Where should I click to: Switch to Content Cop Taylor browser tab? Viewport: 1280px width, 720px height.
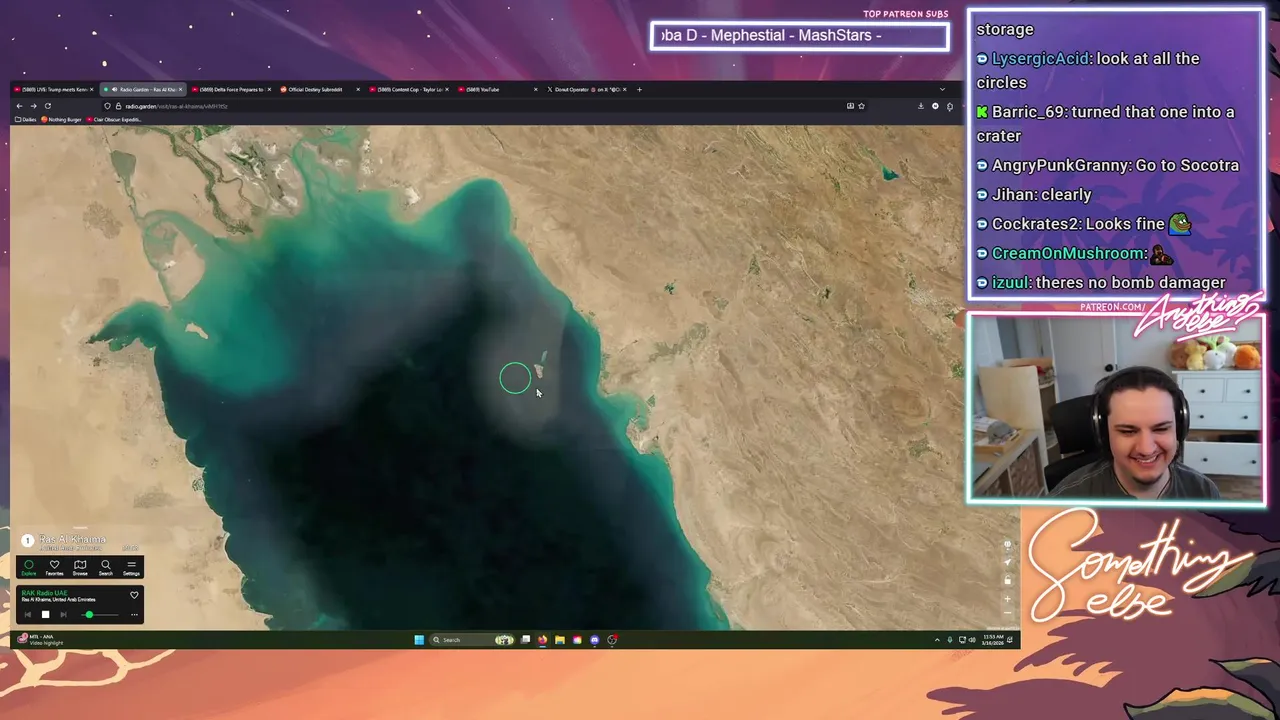(407, 89)
